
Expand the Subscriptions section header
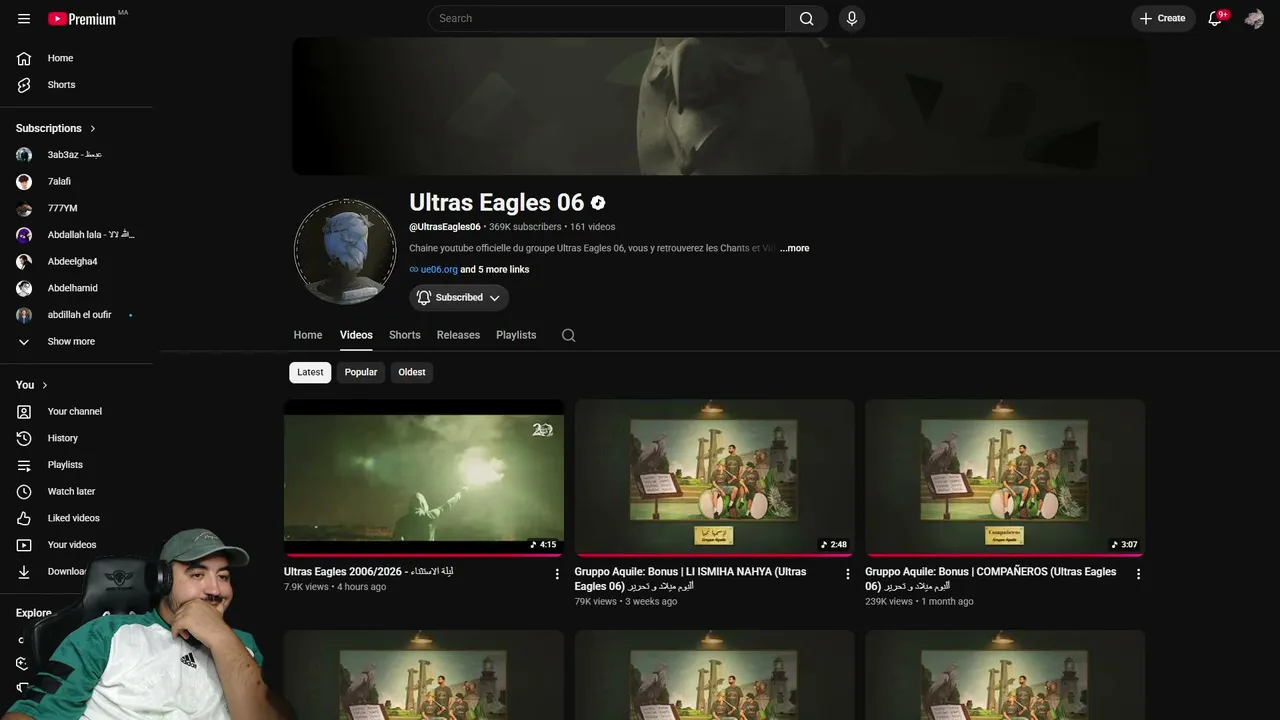(56, 128)
